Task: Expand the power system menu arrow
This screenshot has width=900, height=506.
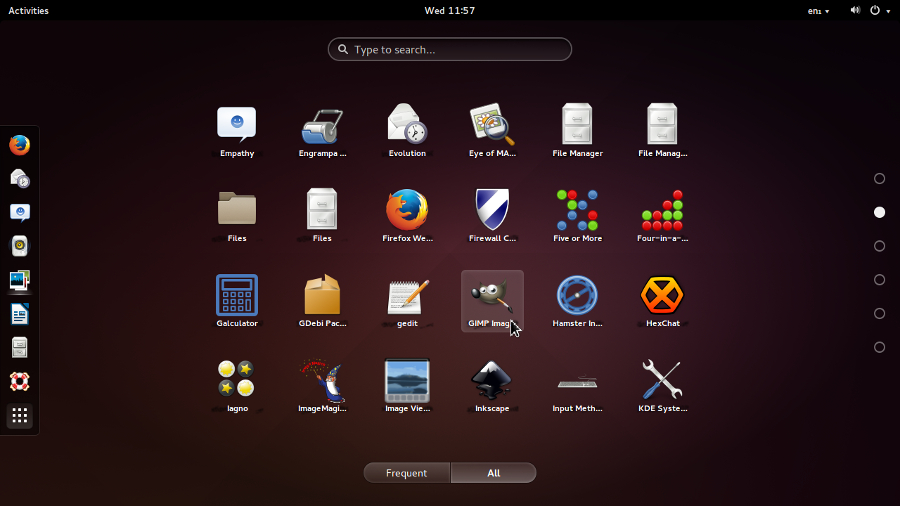Action: point(888,11)
